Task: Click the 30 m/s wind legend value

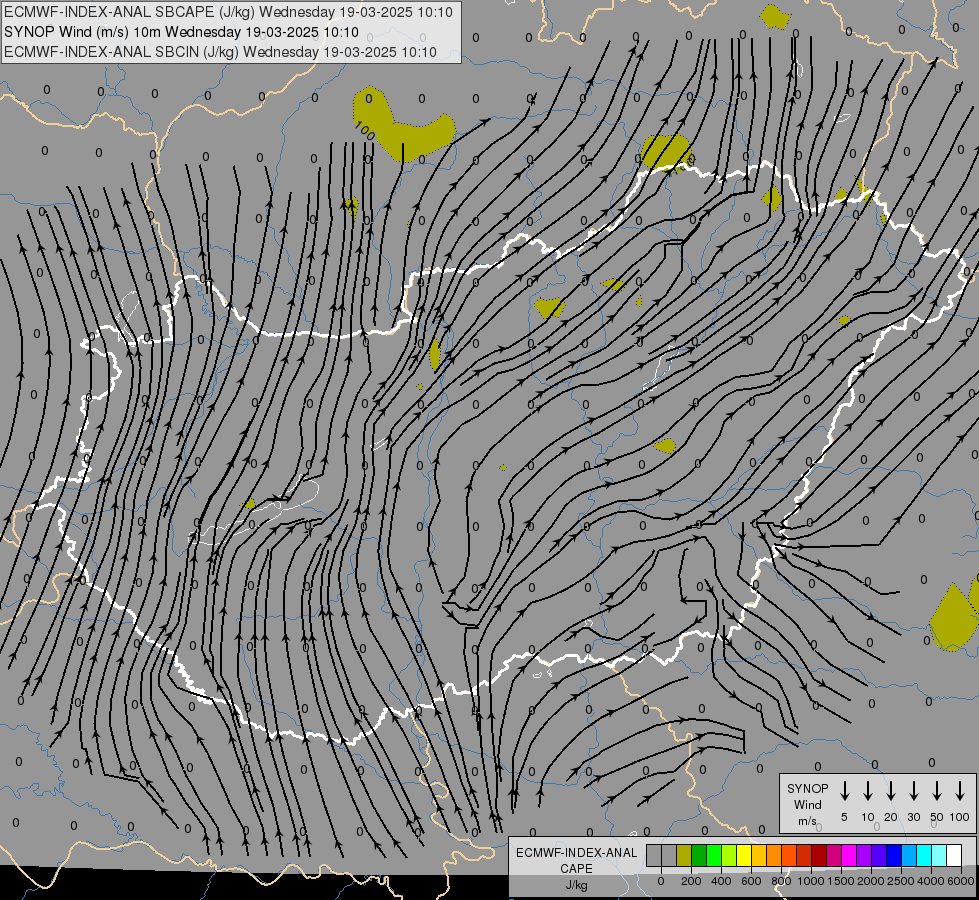Action: (x=913, y=817)
